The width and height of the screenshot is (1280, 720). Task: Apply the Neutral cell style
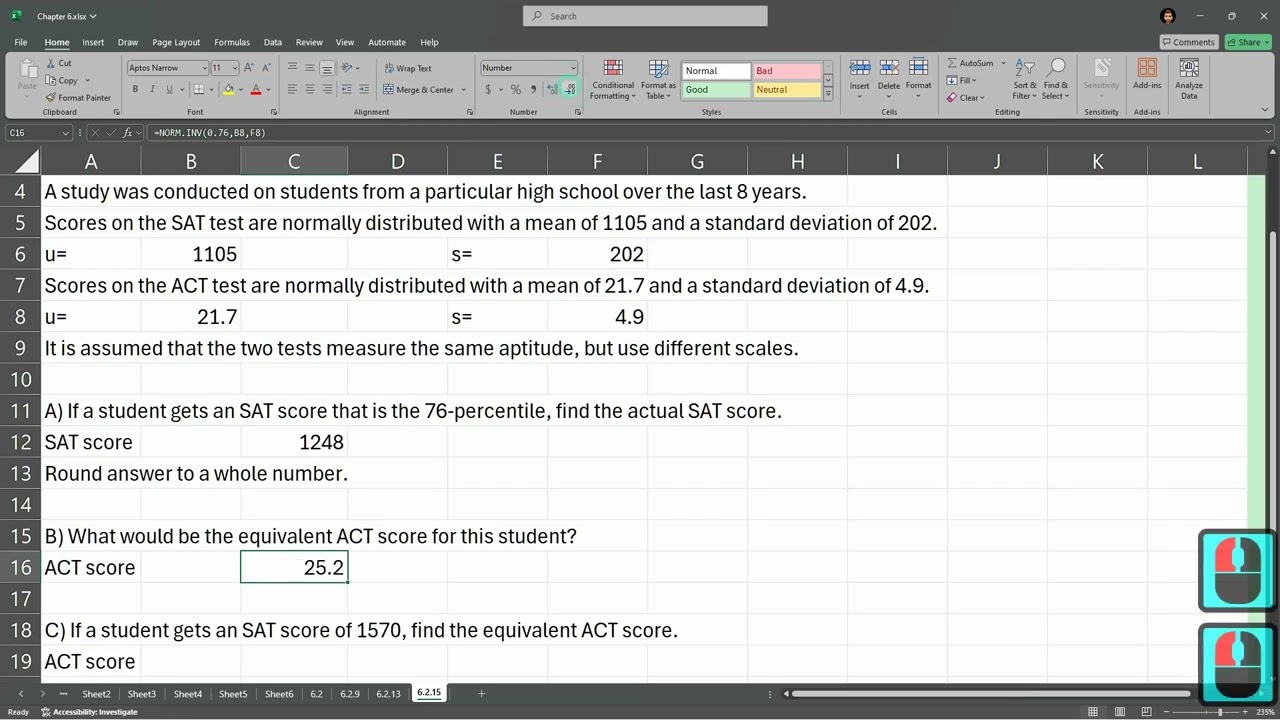pyautogui.click(x=786, y=90)
